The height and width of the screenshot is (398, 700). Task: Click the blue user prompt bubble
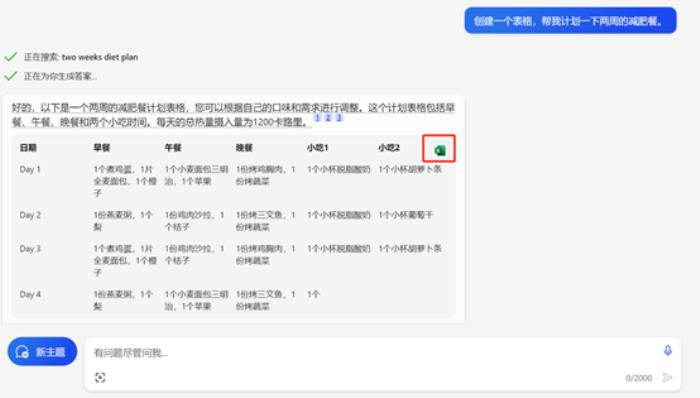pos(571,21)
